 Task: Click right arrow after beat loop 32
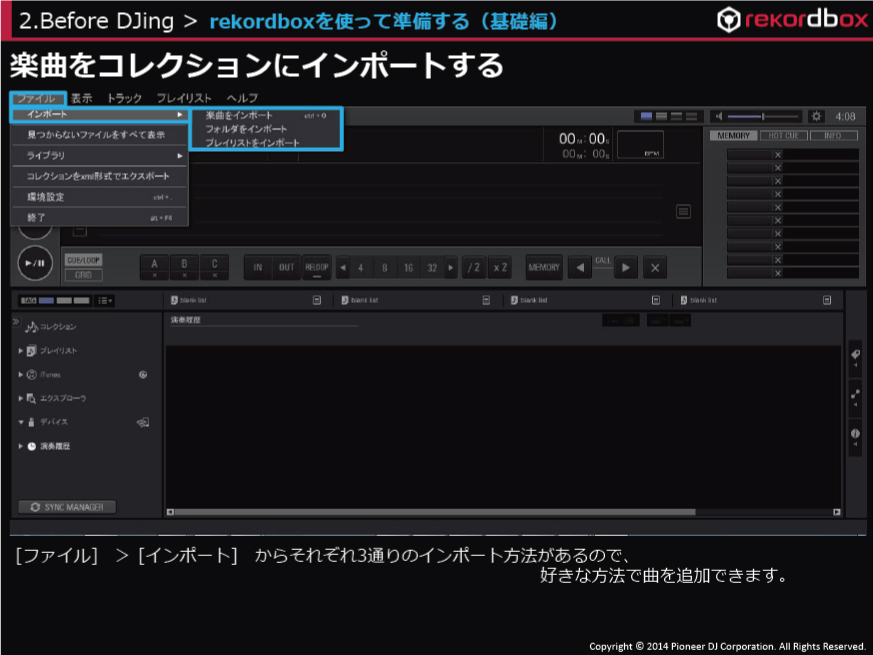(x=451, y=268)
